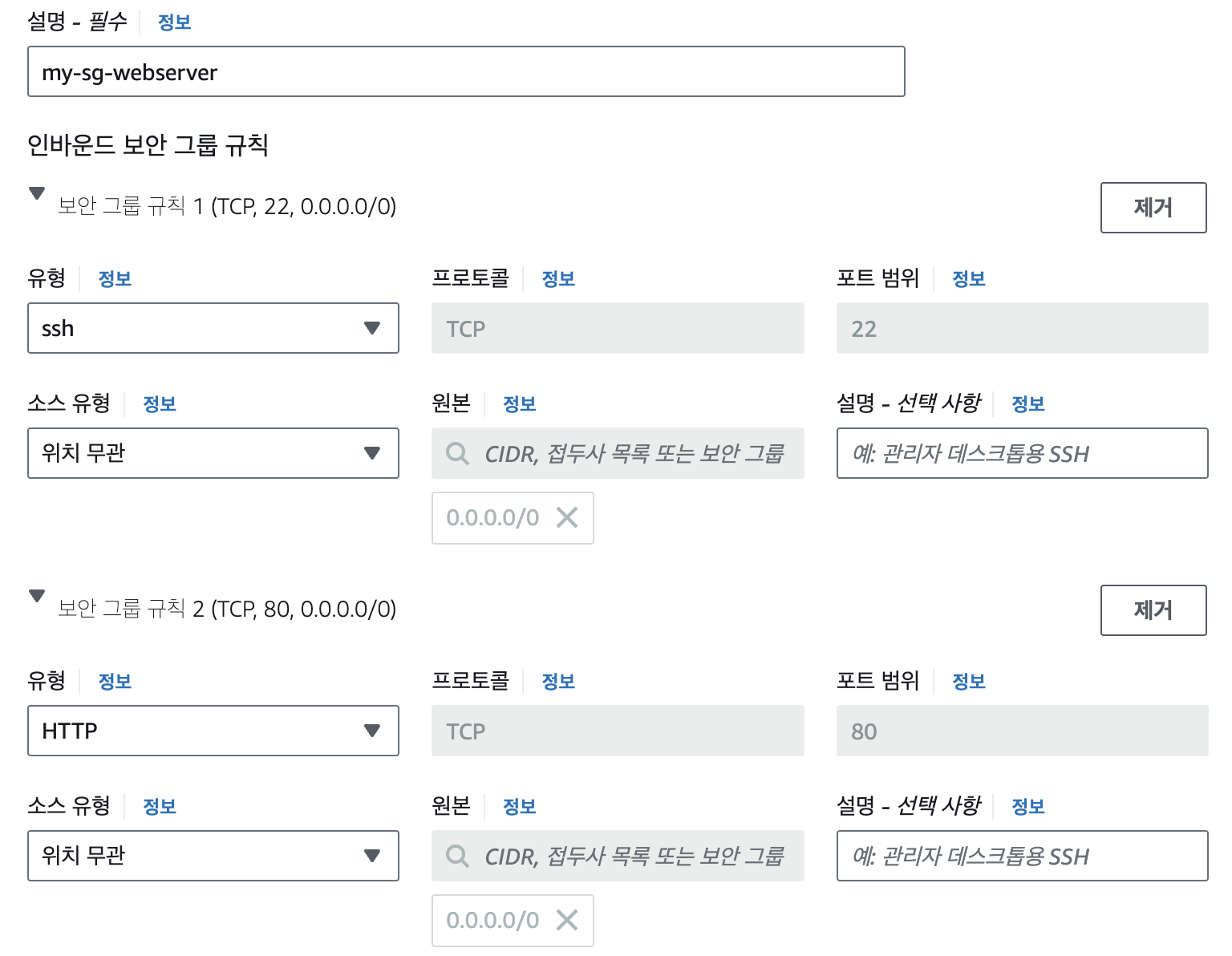Click the search icon in rule 2 원본 field
Viewport: 1232px width, 956px height.
click(457, 856)
